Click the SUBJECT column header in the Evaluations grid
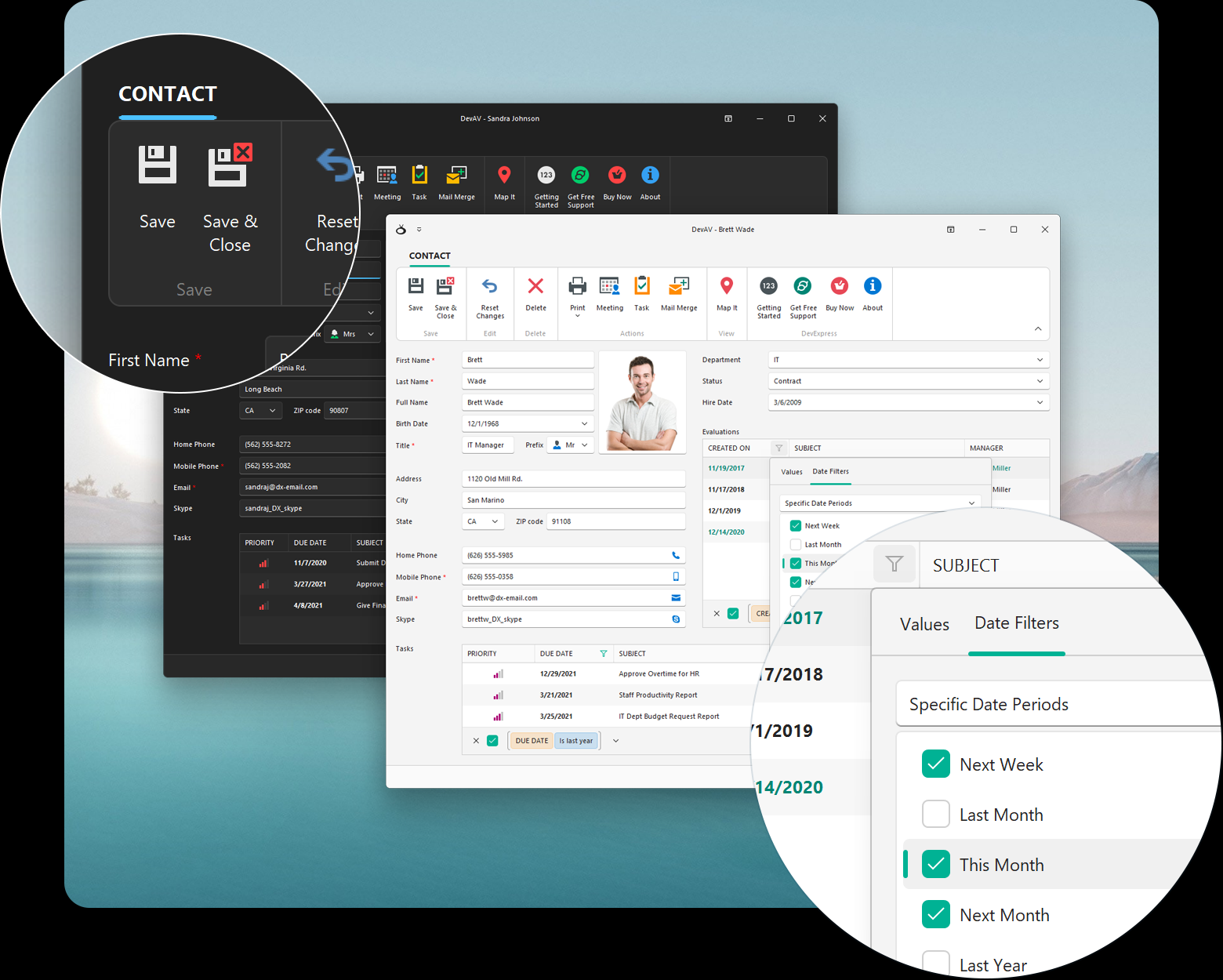Viewport: 1223px width, 980px height. [x=876, y=448]
